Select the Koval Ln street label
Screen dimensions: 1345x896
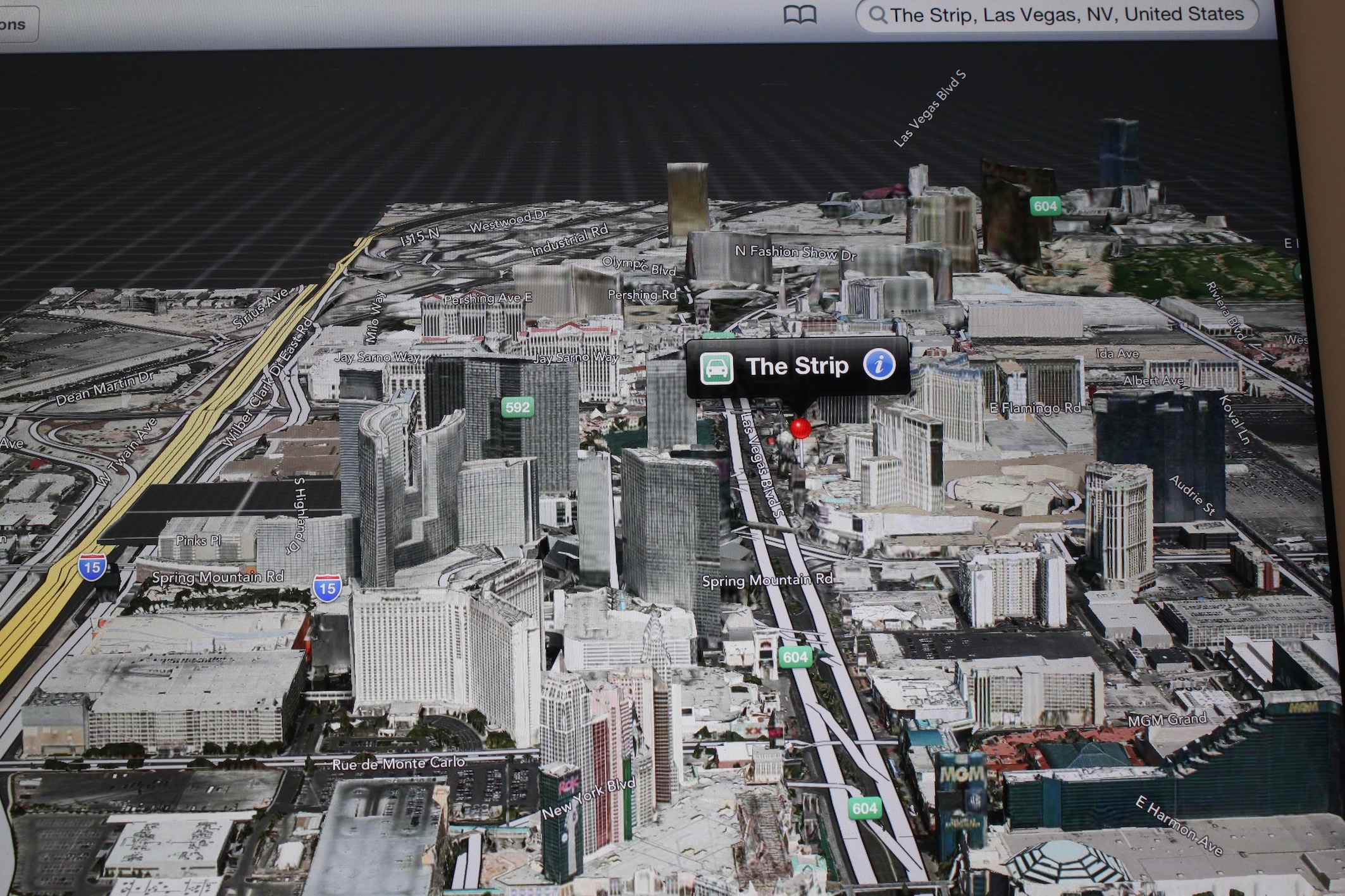click(x=1234, y=419)
